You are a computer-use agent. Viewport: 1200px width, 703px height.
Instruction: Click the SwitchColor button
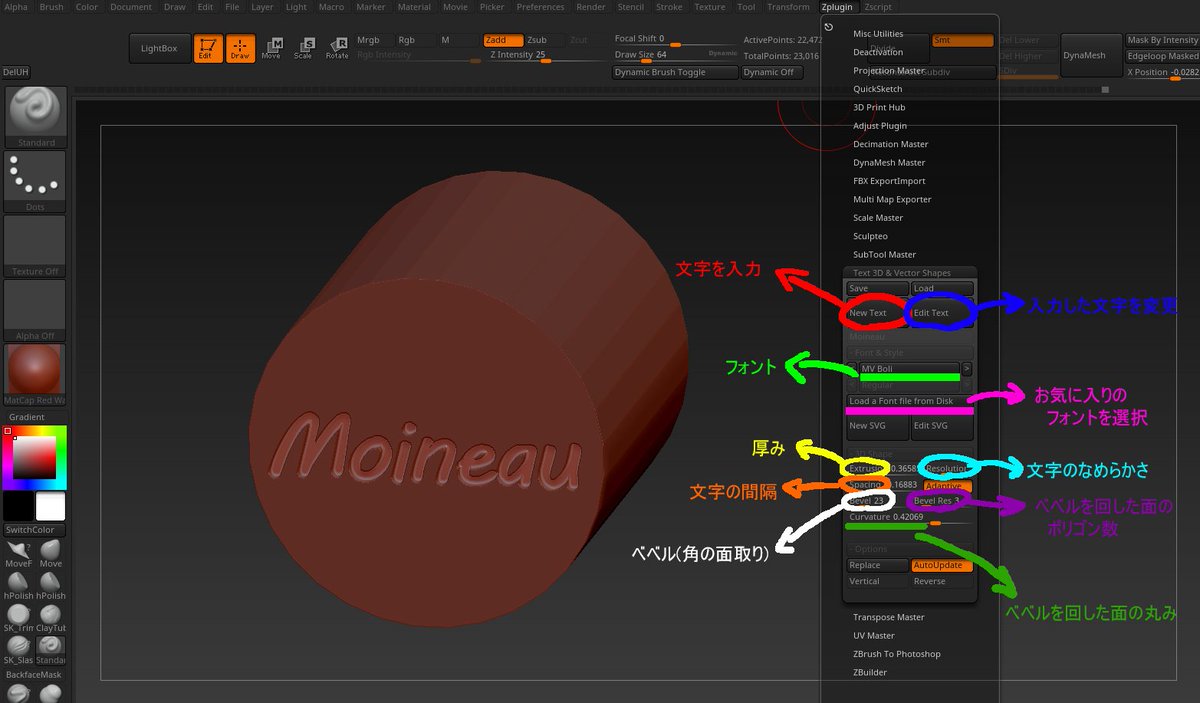35,530
